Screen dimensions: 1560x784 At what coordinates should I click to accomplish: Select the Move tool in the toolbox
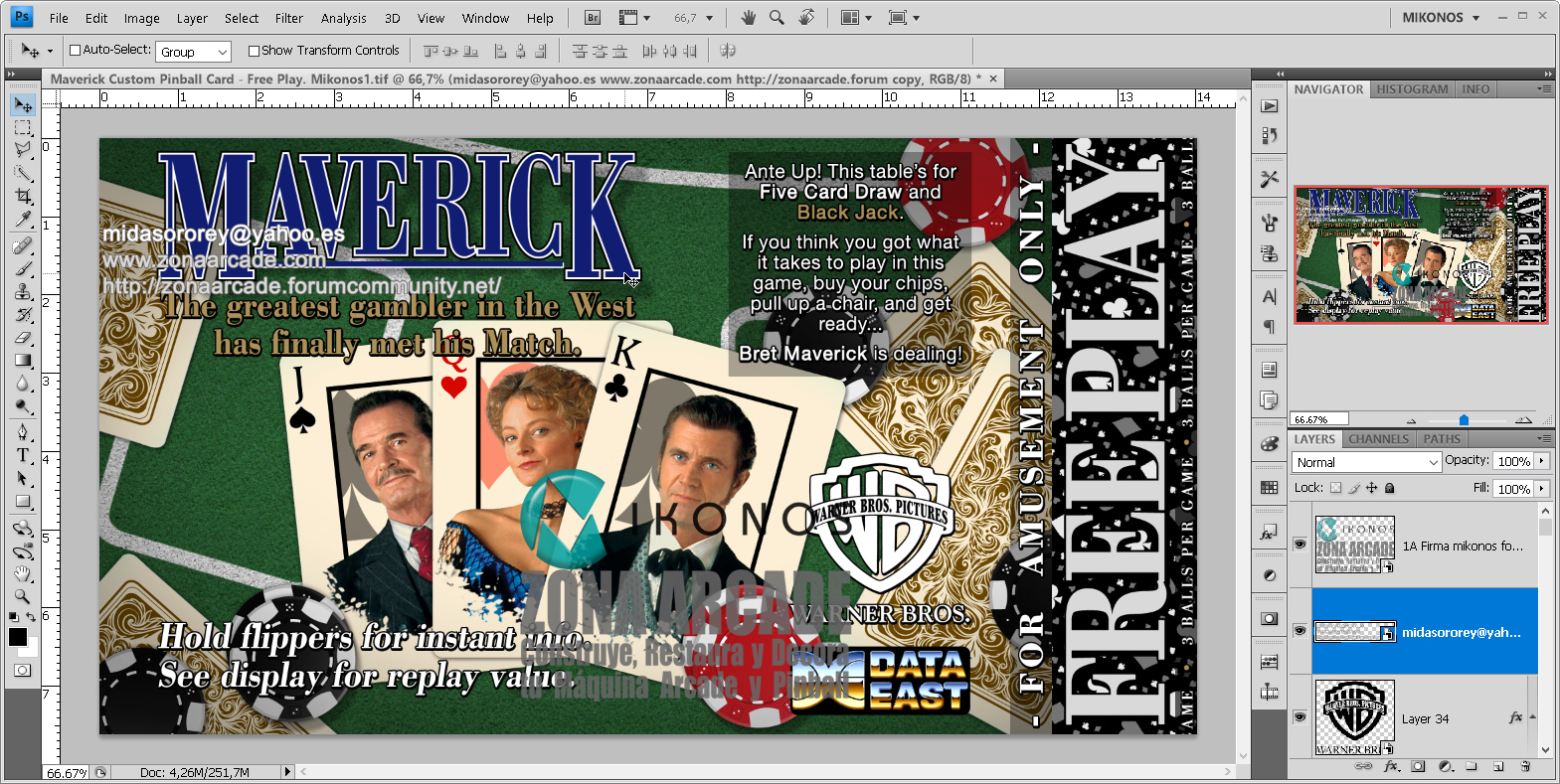point(22,105)
